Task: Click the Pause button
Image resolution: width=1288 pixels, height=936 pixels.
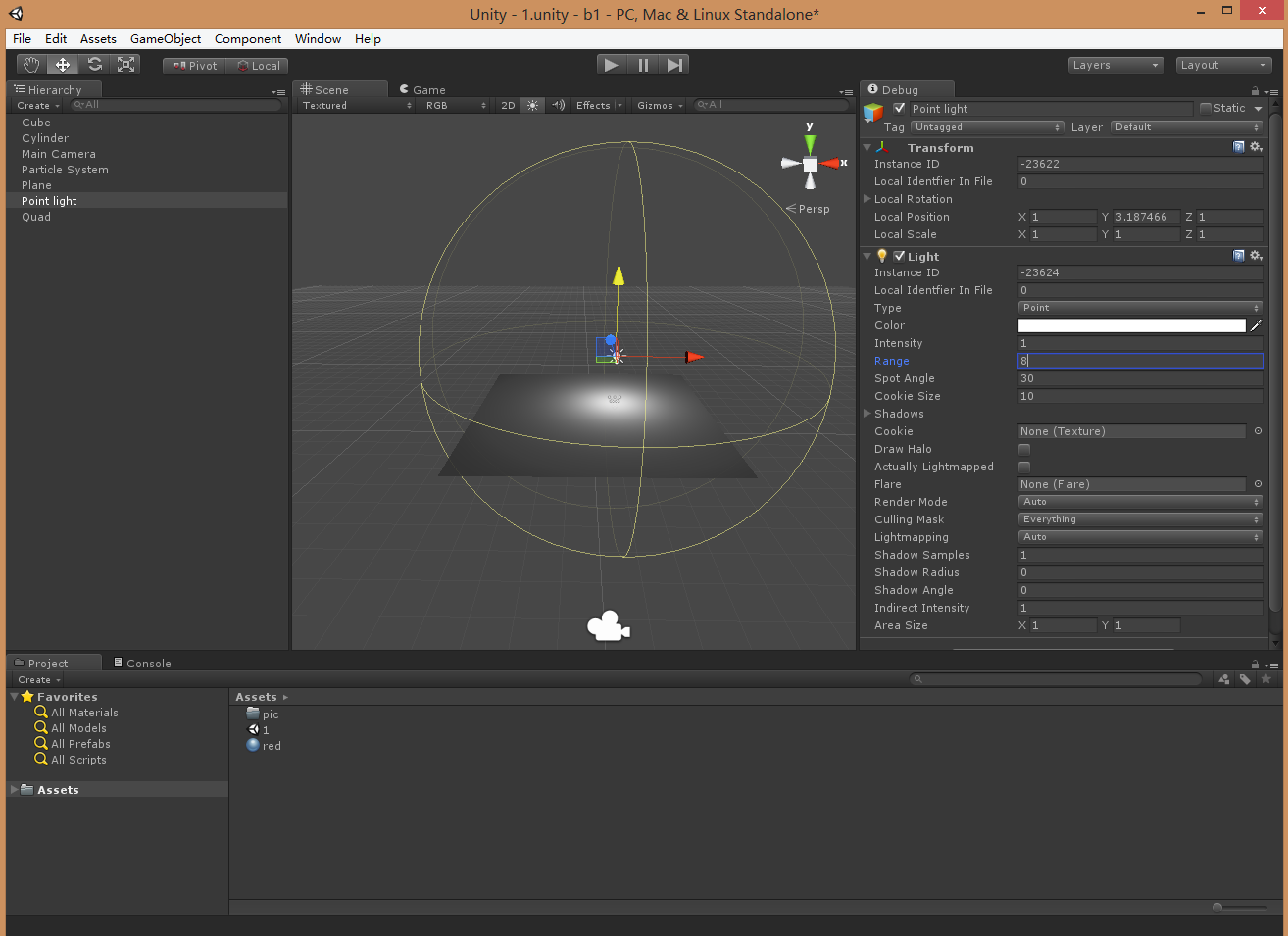Action: (x=643, y=65)
